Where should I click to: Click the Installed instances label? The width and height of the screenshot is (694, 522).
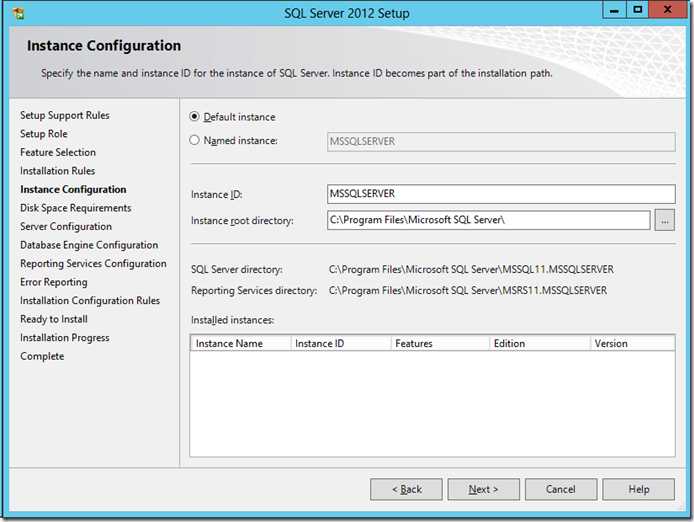pos(232,320)
